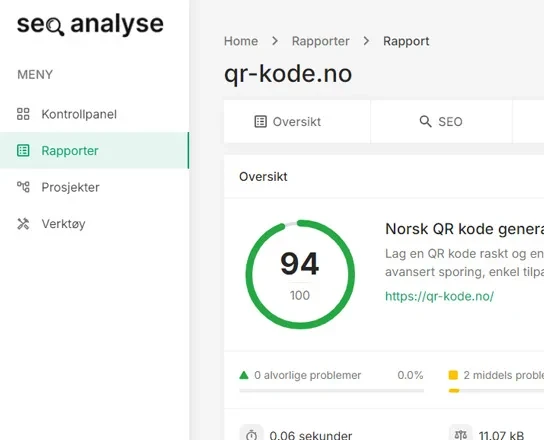
Task: Click the 0 alvorlige problemer label
Action: point(307,375)
